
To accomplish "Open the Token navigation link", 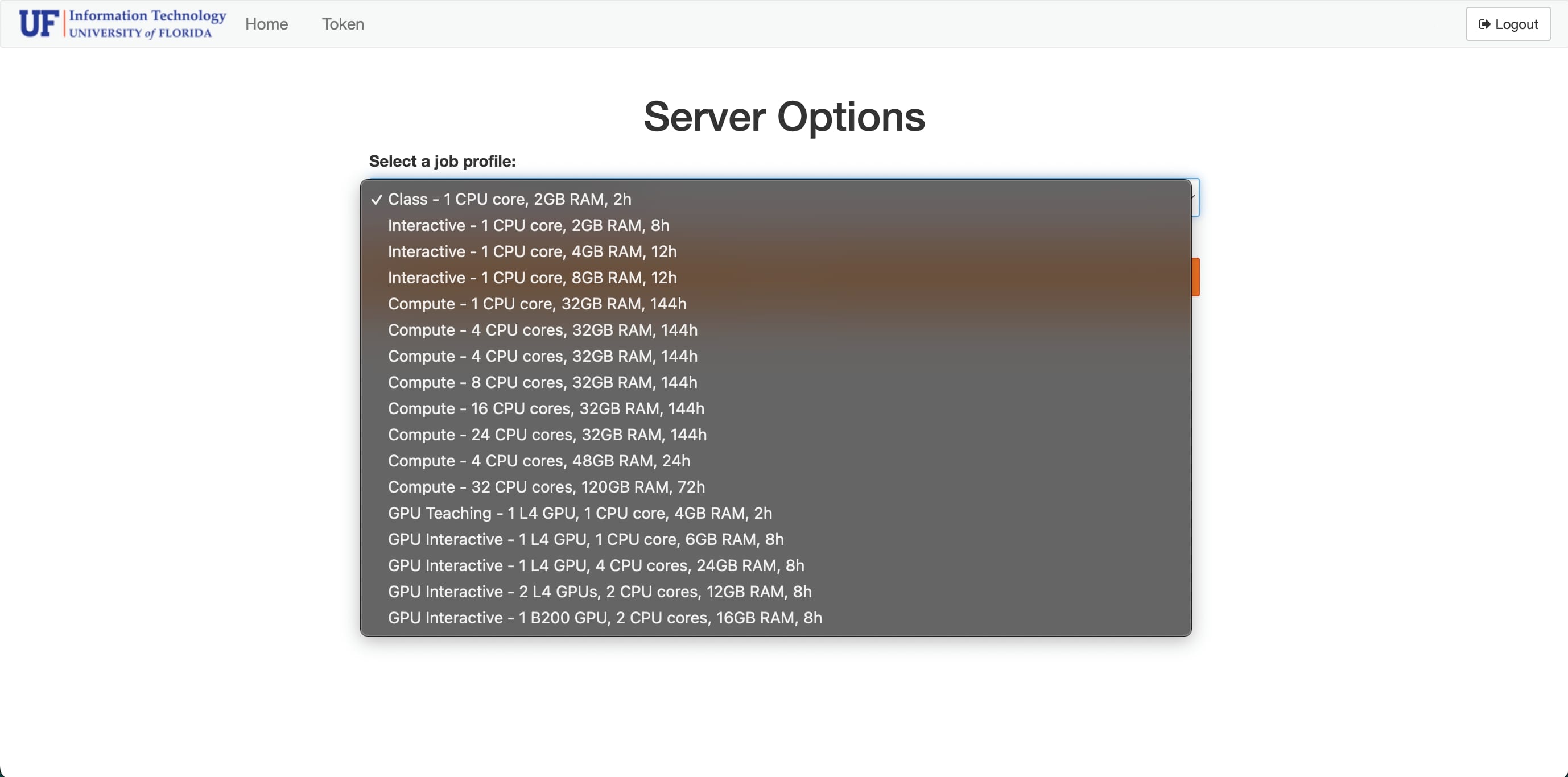I will [x=343, y=24].
